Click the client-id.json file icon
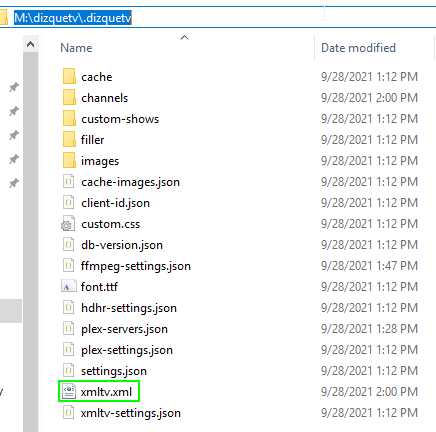The width and height of the screenshot is (436, 432). coord(68,203)
